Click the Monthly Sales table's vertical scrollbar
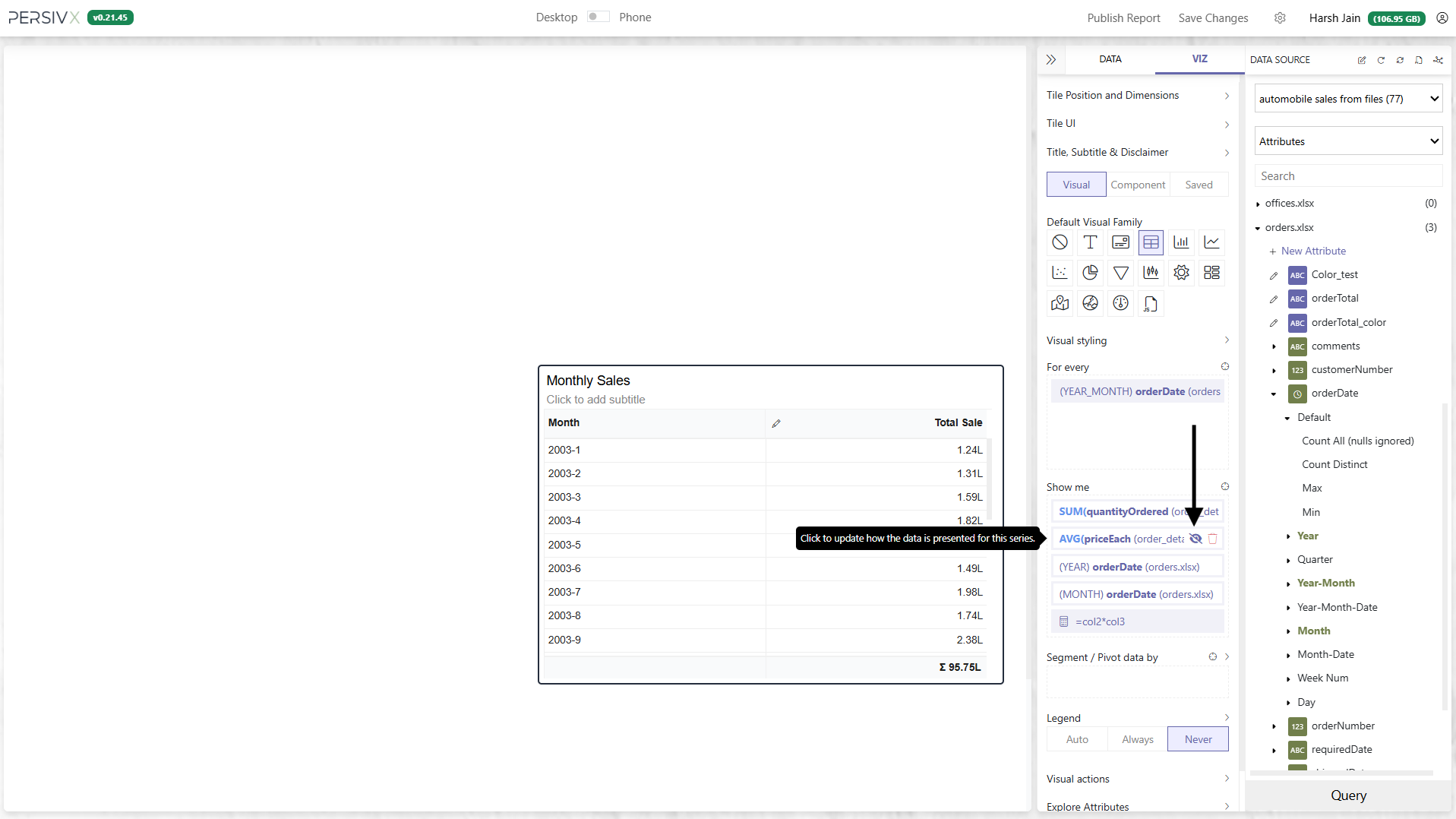Image resolution: width=1456 pixels, height=819 pixels. (989, 479)
